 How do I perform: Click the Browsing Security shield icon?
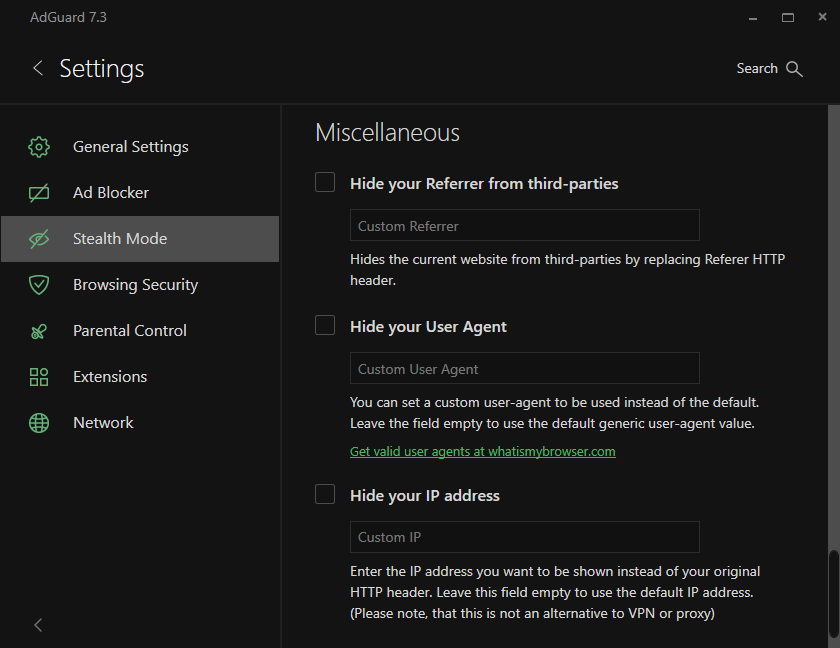(x=39, y=285)
